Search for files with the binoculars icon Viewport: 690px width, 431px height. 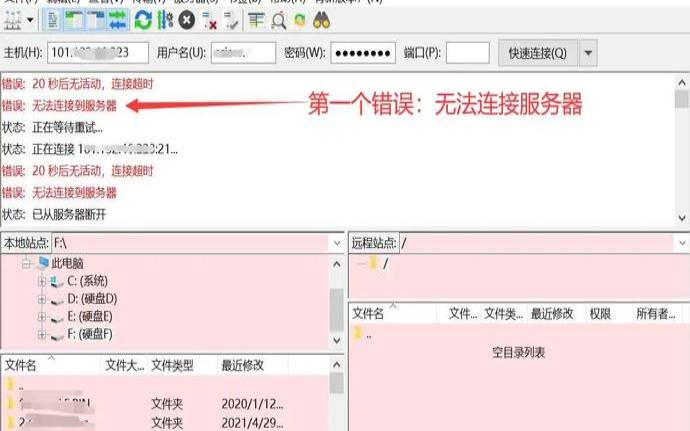322,20
